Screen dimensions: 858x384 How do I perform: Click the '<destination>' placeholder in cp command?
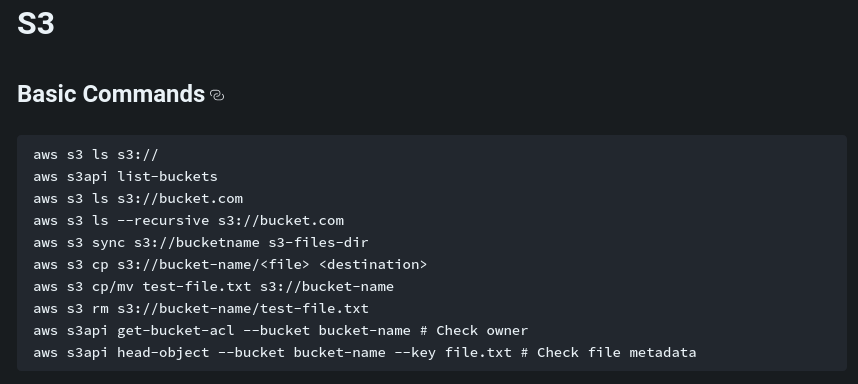point(373,265)
